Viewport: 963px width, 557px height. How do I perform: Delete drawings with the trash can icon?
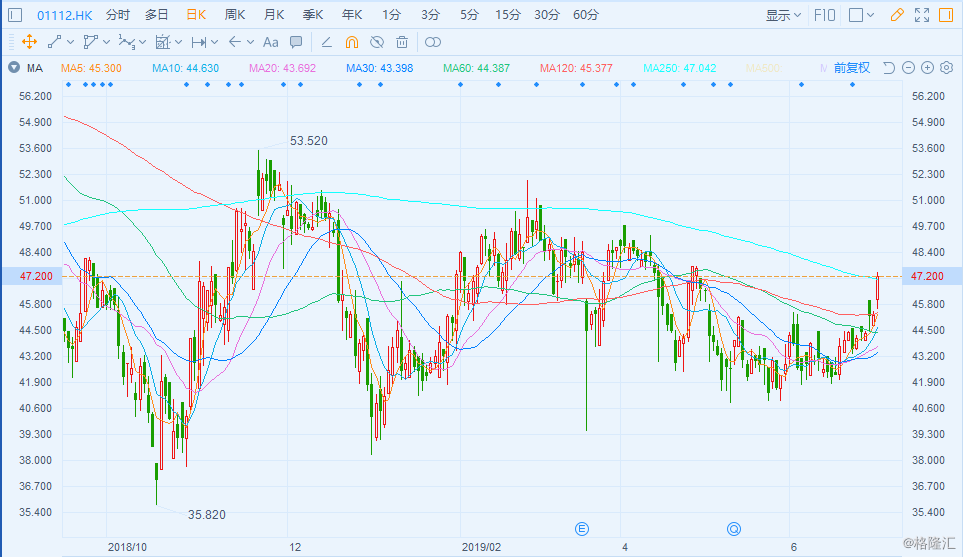402,42
